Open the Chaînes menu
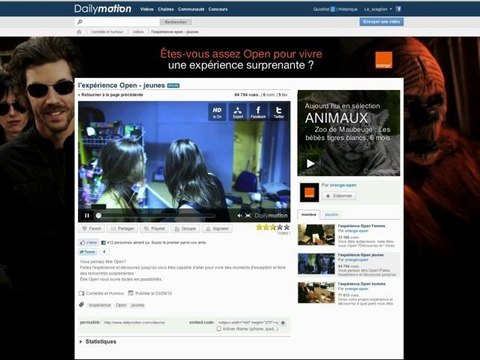Viewport: 480px width, 360px height. coord(166,9)
